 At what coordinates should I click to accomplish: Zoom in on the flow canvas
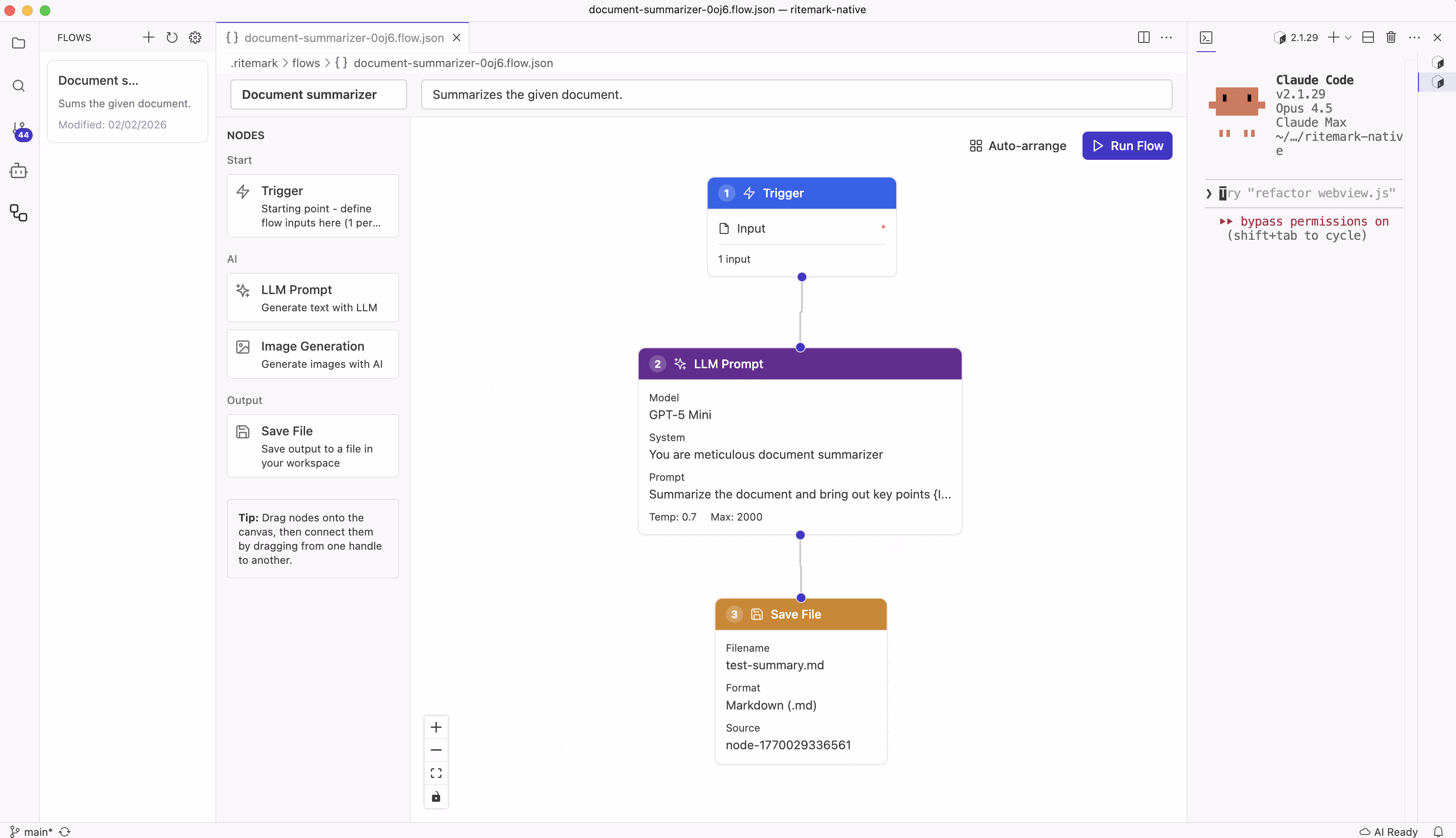(436, 727)
